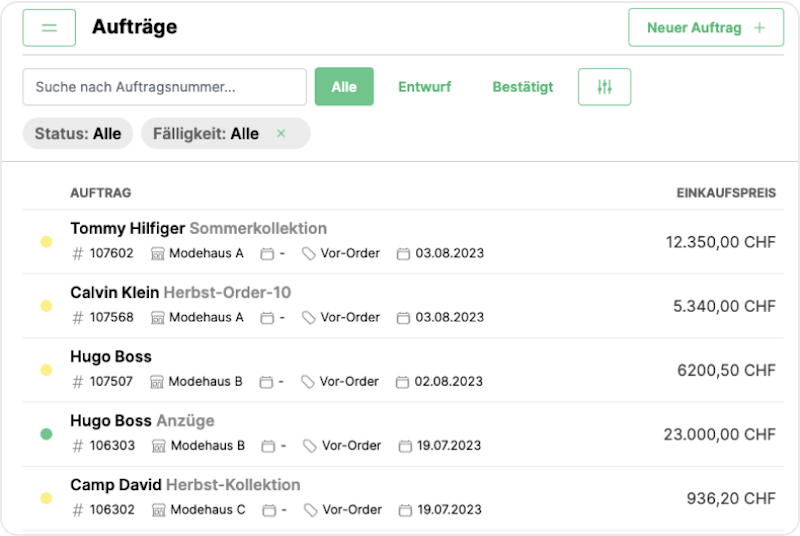Image resolution: width=800 pixels, height=536 pixels.
Task: Click the EINKAUFSPREIS column header
Action: click(726, 193)
